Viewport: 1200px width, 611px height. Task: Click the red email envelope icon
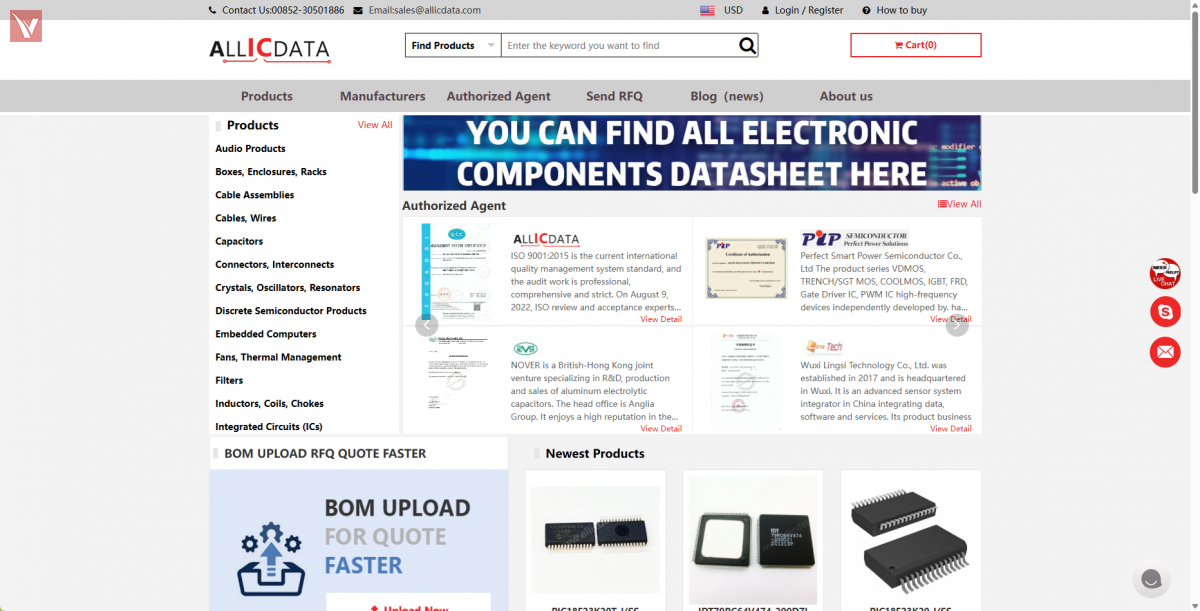pyautogui.click(x=1165, y=352)
